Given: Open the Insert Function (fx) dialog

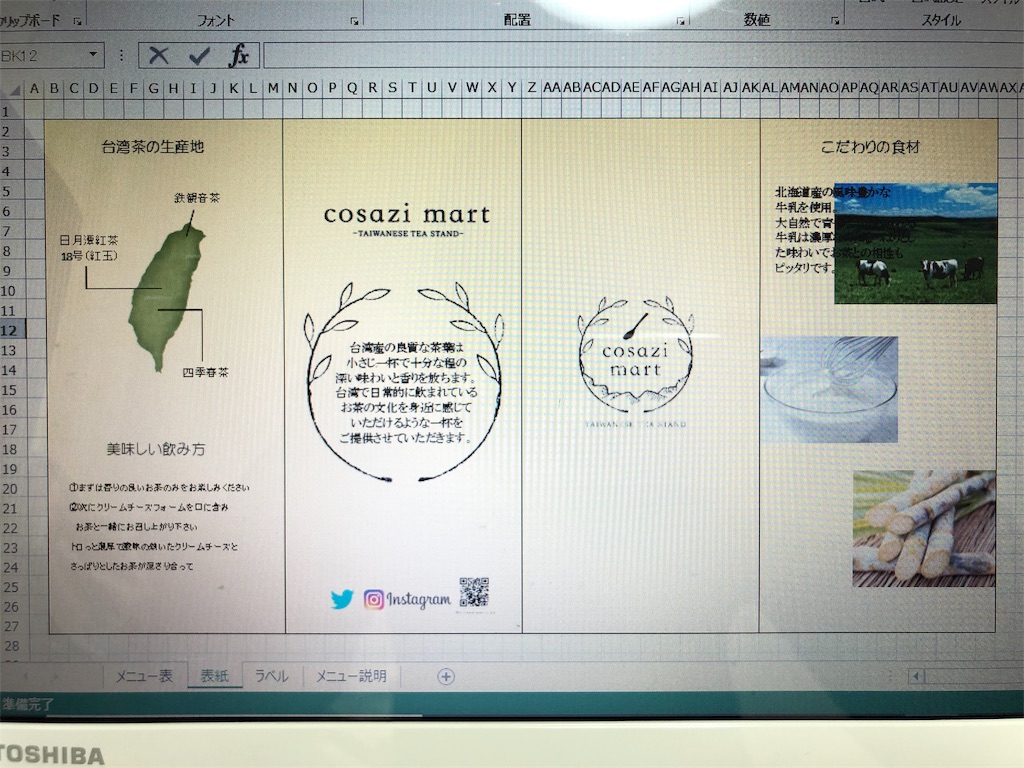Looking at the screenshot, I should (239, 56).
